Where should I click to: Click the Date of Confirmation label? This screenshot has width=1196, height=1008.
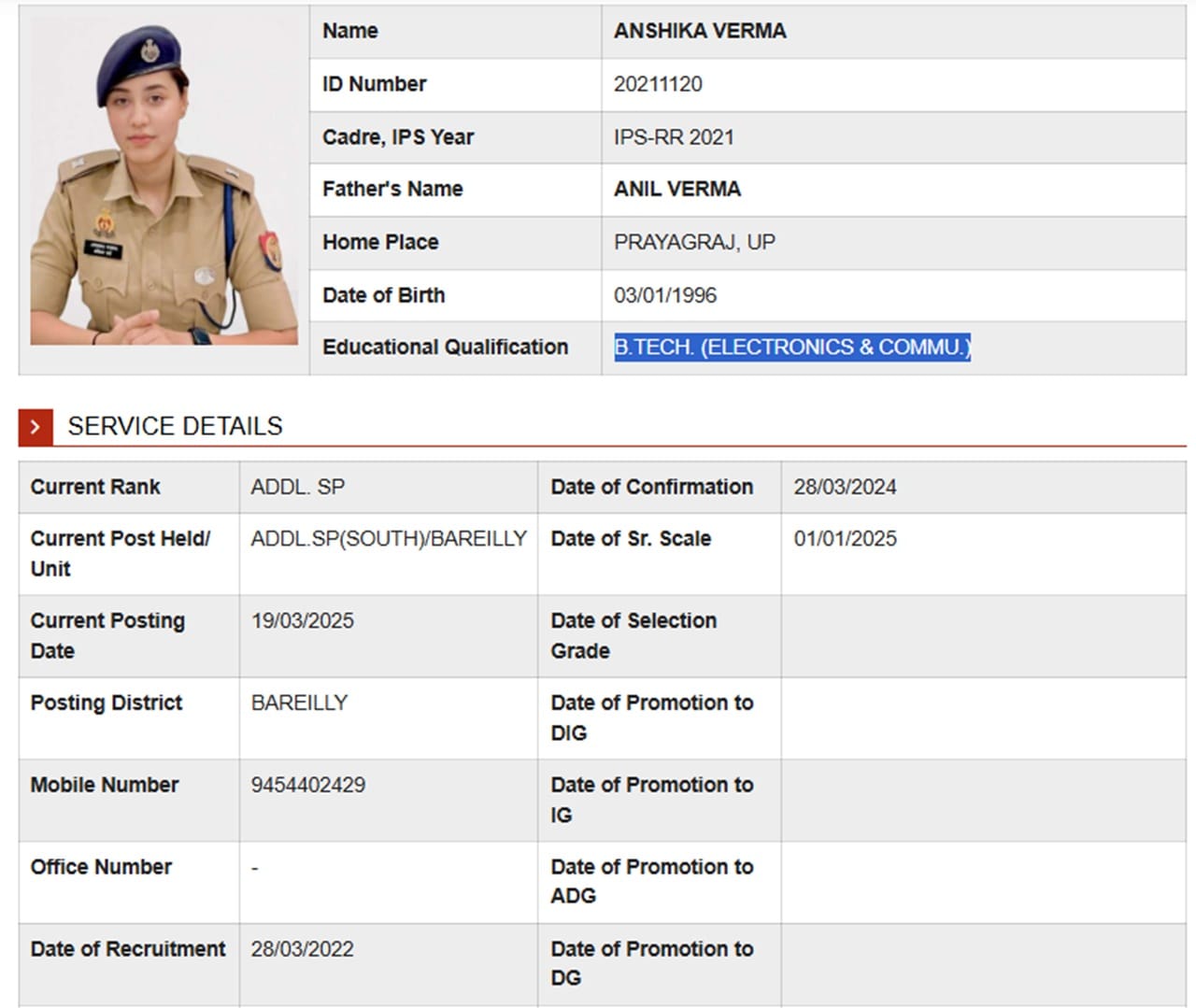(651, 487)
